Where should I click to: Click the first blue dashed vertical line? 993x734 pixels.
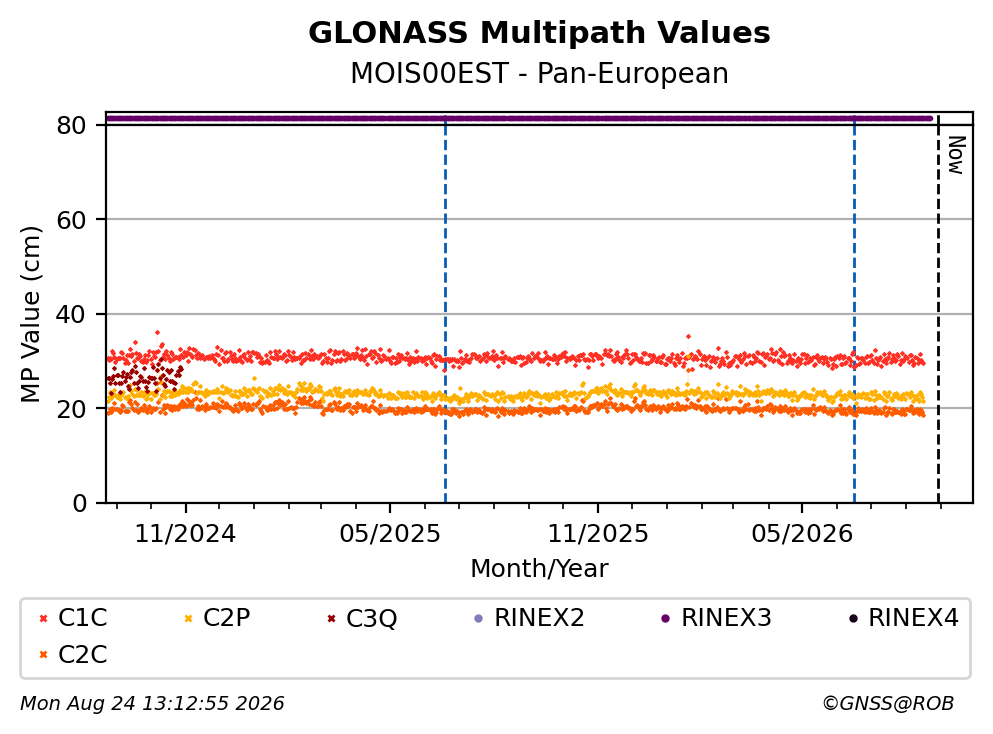445,309
